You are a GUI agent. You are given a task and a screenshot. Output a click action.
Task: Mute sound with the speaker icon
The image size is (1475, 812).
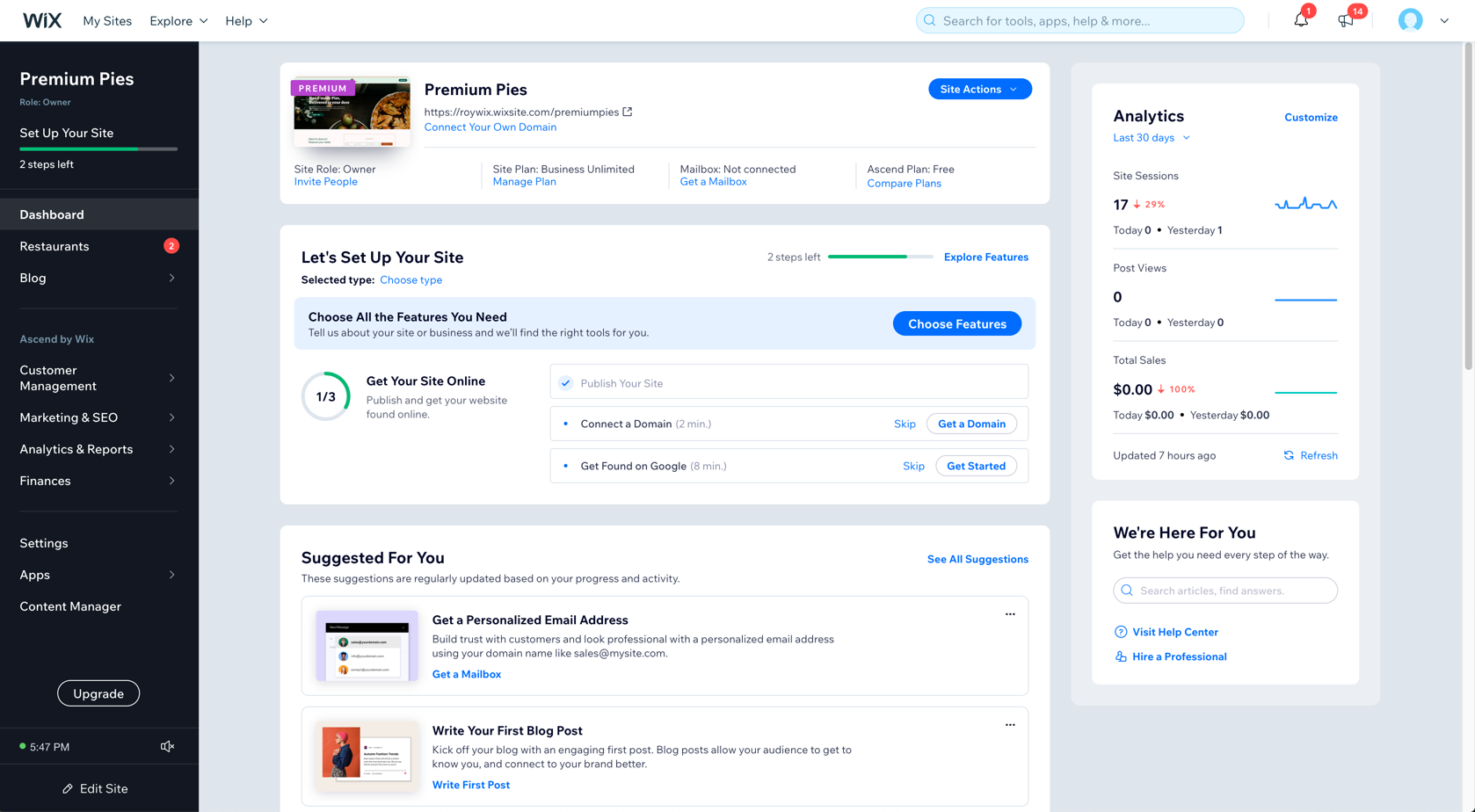pos(167,746)
